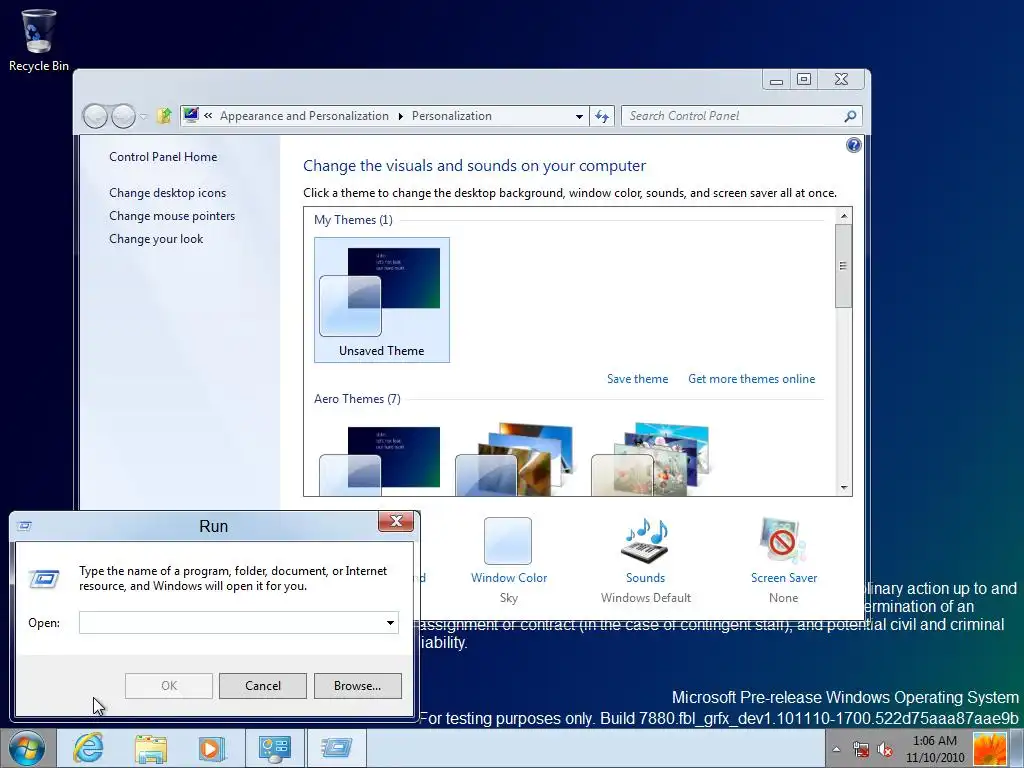The image size is (1024, 768).
Task: Click the Screen Saver icon
Action: pyautogui.click(x=783, y=541)
